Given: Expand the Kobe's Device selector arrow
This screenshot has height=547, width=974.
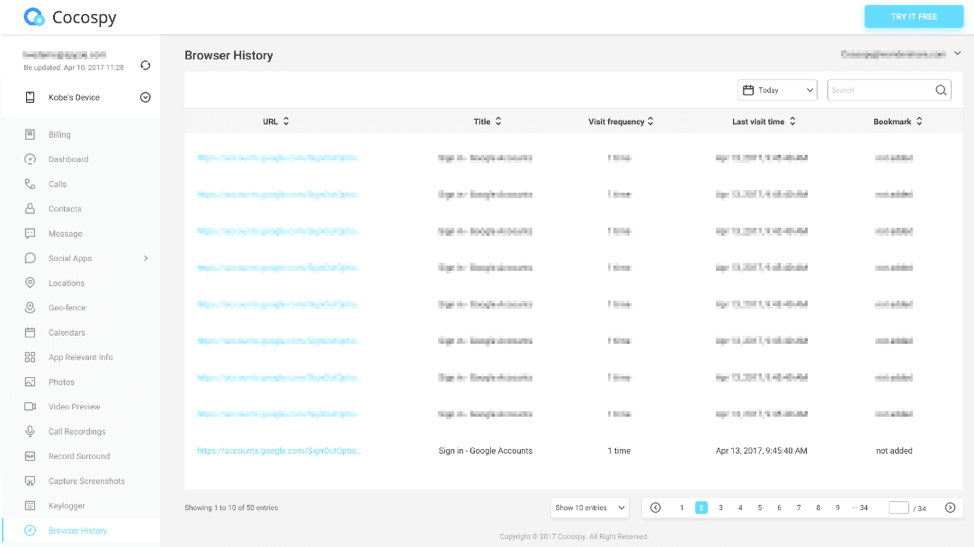Looking at the screenshot, I should [145, 97].
